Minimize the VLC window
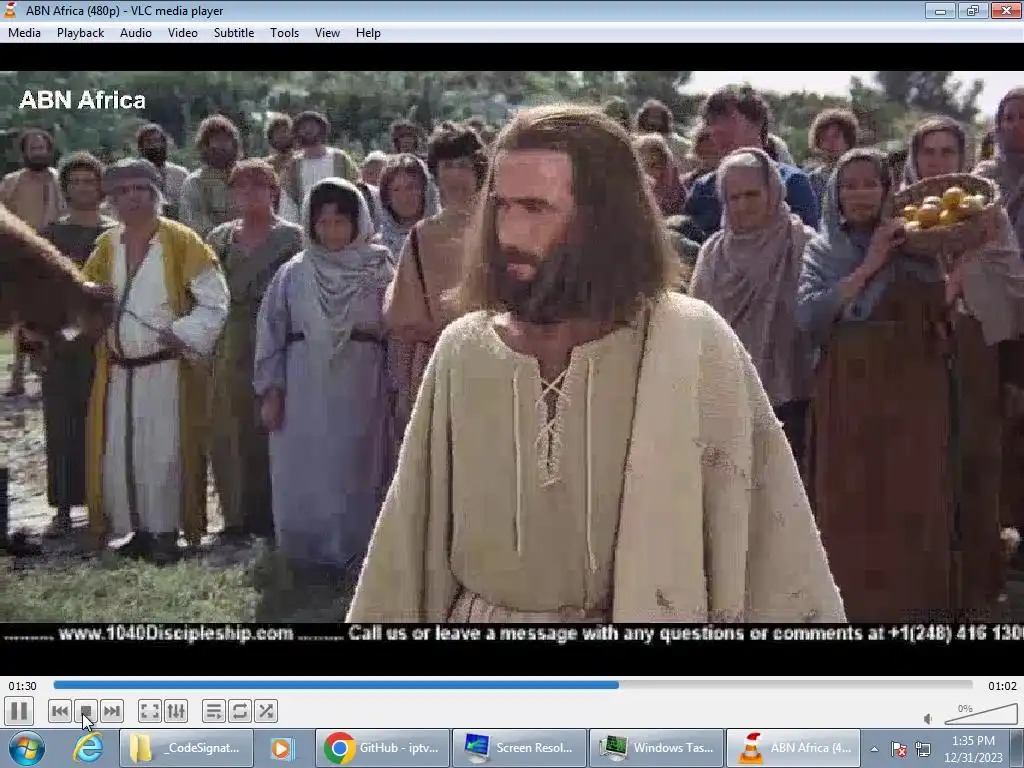The height and width of the screenshot is (768, 1024). pyautogui.click(x=940, y=10)
